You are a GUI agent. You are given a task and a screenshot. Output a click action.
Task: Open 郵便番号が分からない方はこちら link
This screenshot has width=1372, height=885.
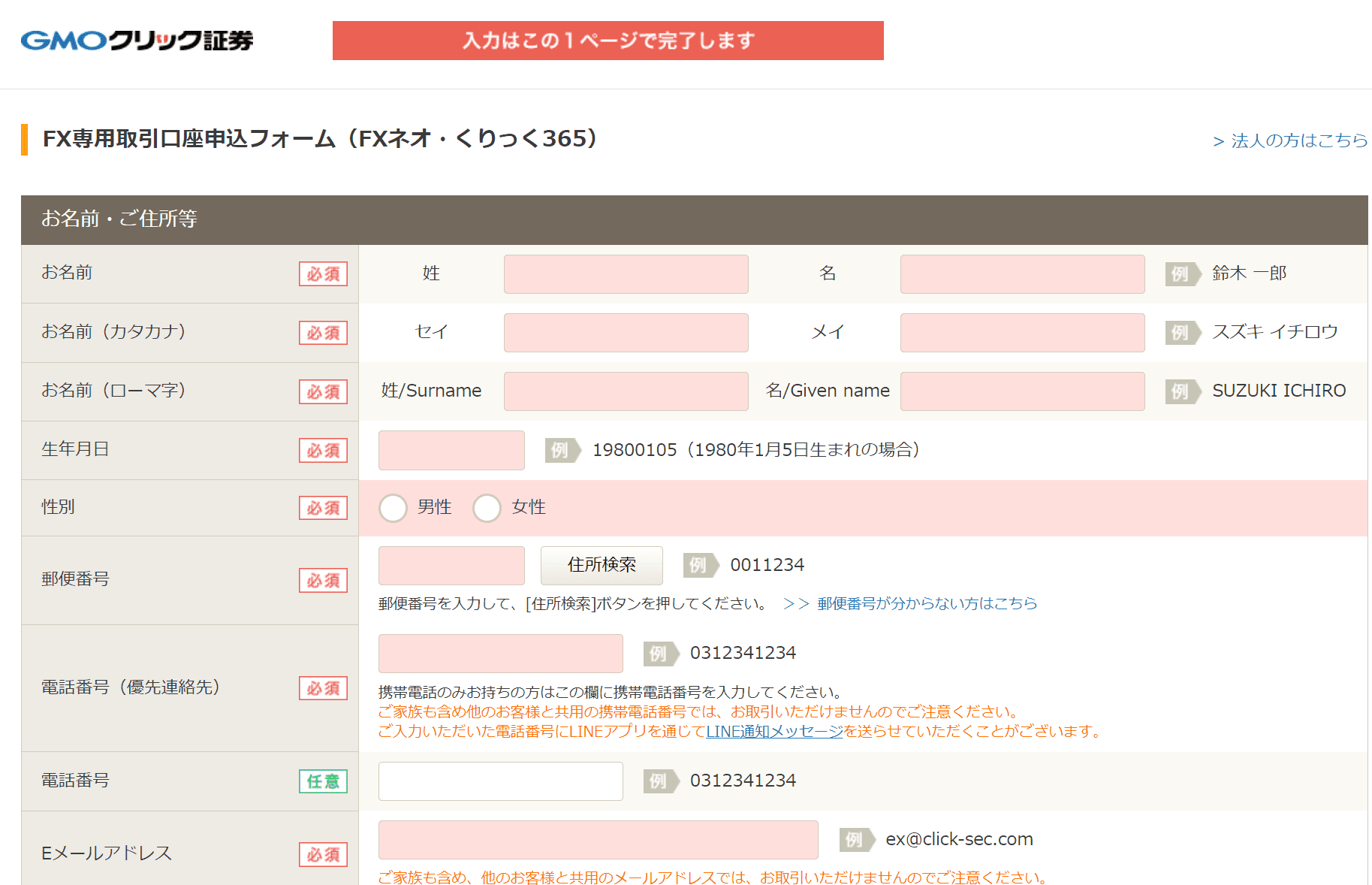click(x=927, y=603)
